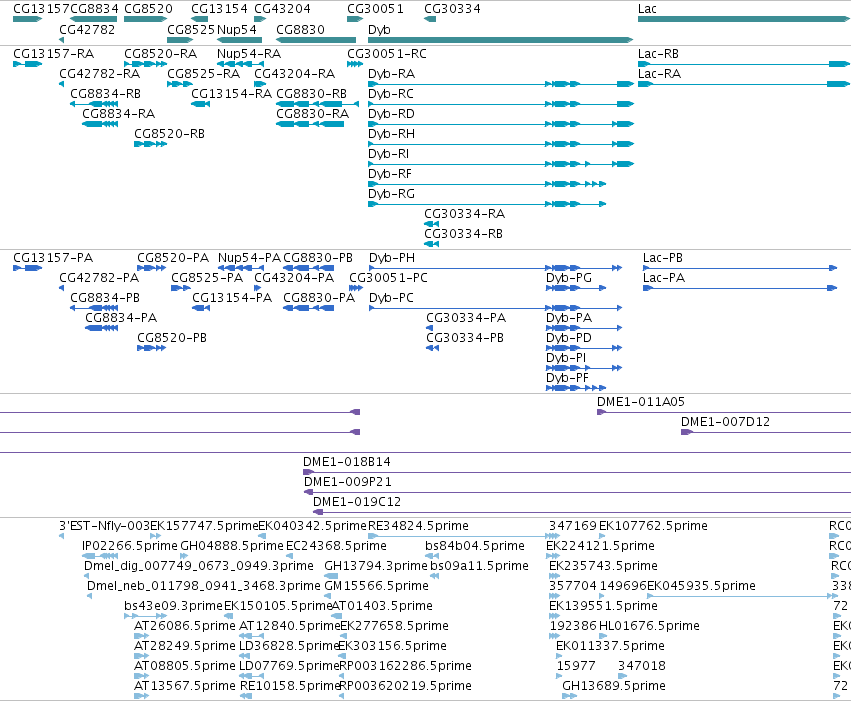
Task: Click the CG42782 gene label
Action: (87, 29)
